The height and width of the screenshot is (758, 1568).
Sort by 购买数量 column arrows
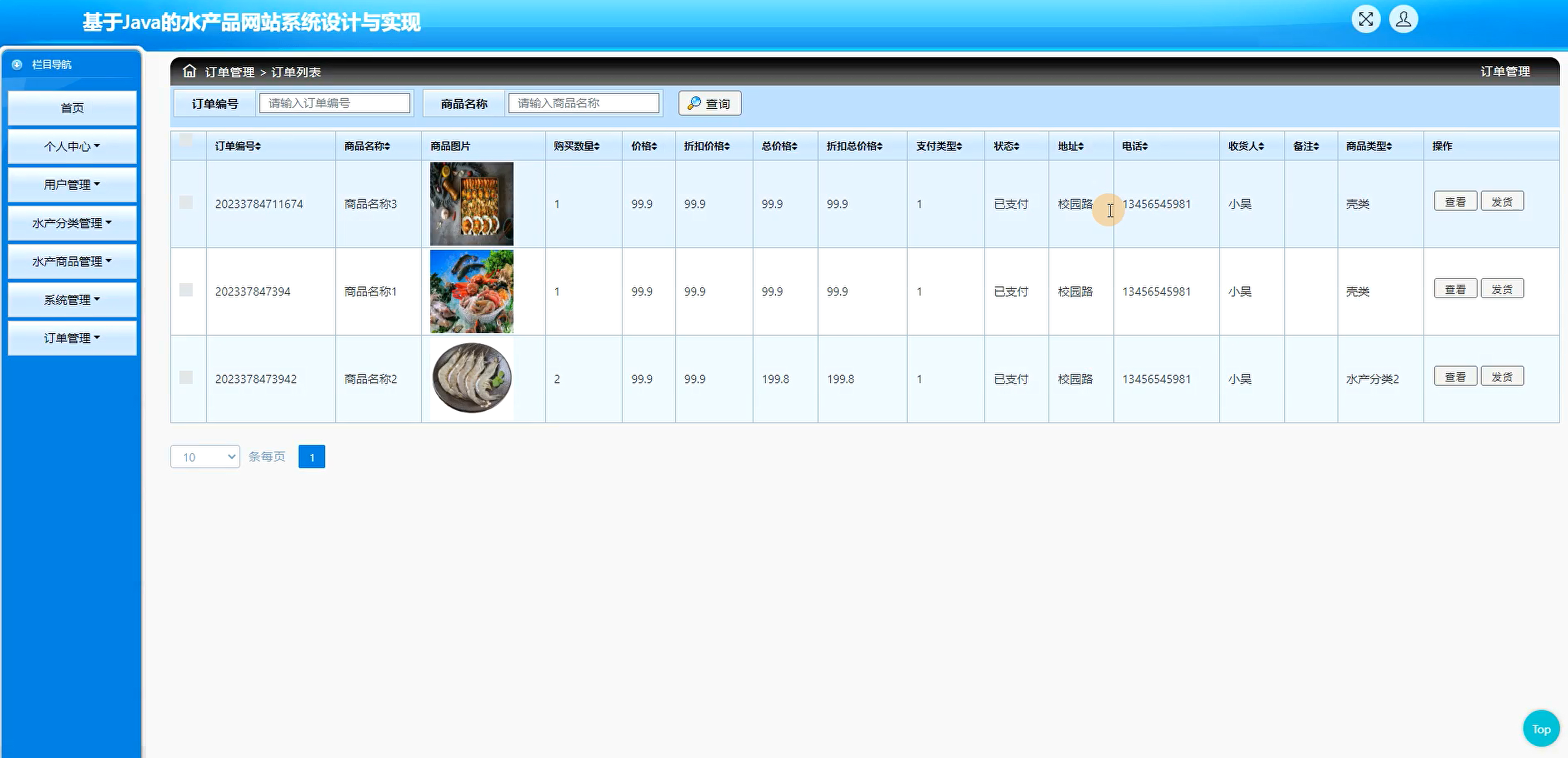pyautogui.click(x=597, y=146)
